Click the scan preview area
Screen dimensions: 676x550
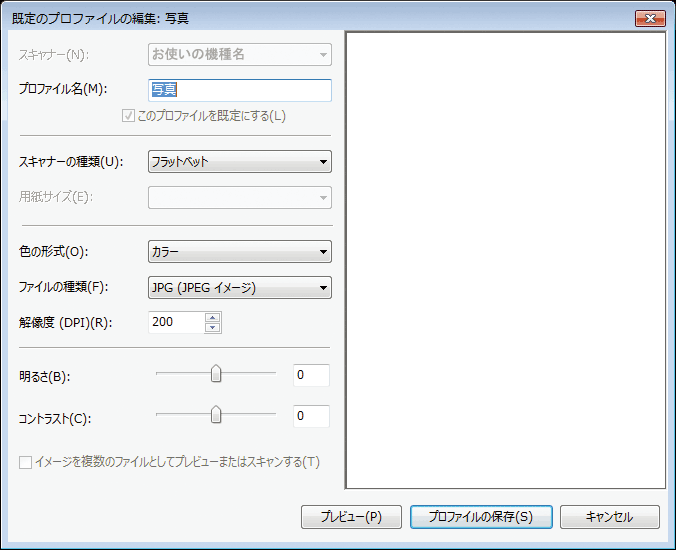[505, 260]
